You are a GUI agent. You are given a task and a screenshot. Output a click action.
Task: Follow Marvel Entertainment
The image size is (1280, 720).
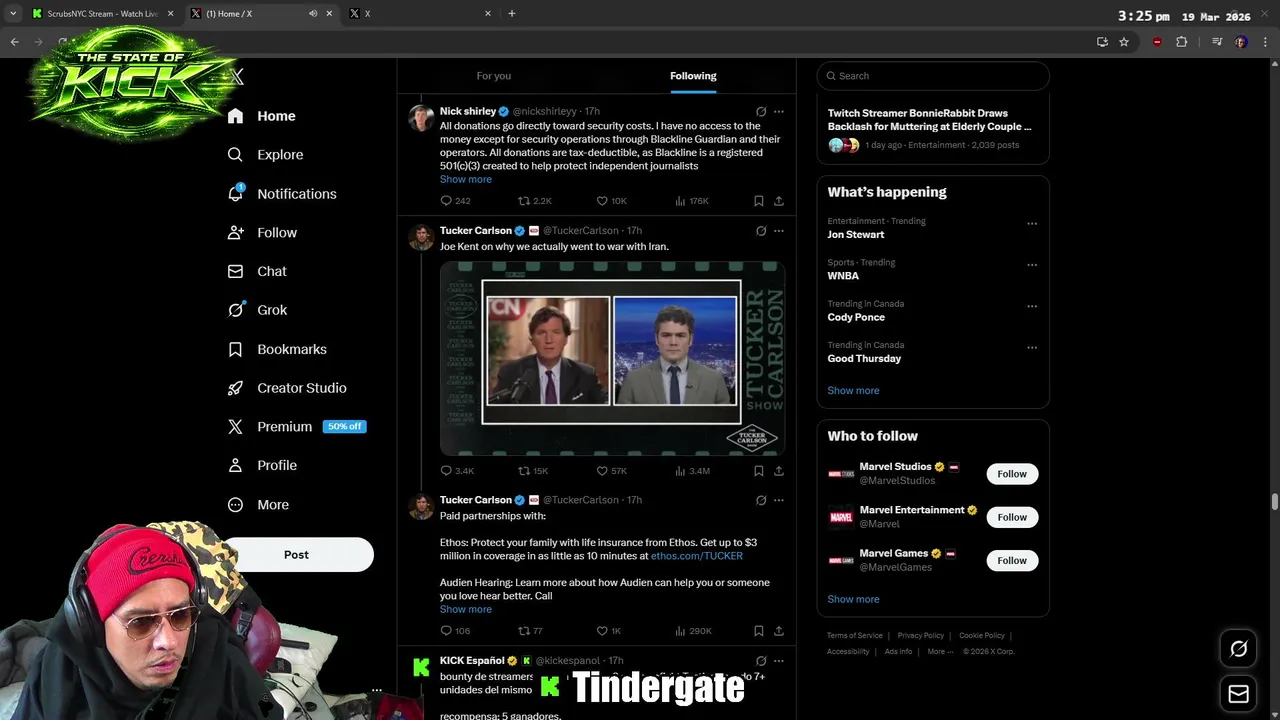pyautogui.click(x=1012, y=517)
